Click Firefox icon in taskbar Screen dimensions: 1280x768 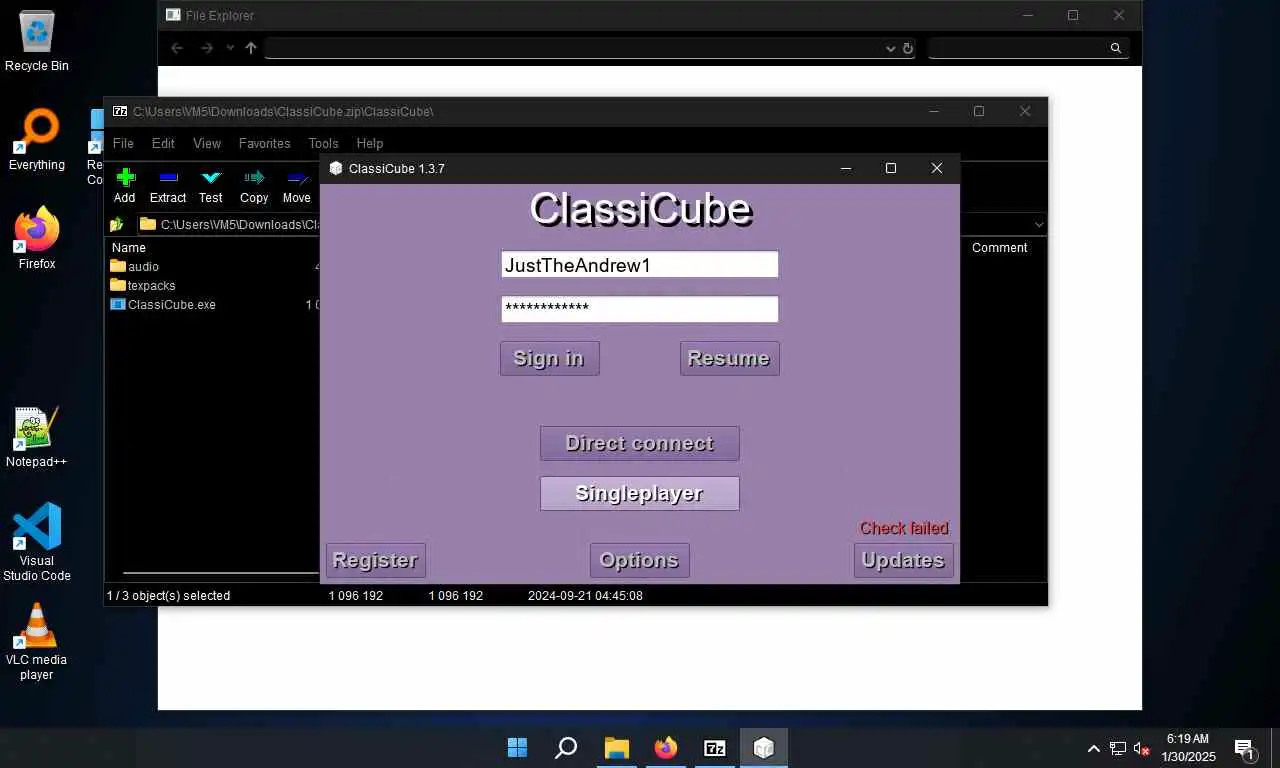tap(665, 748)
